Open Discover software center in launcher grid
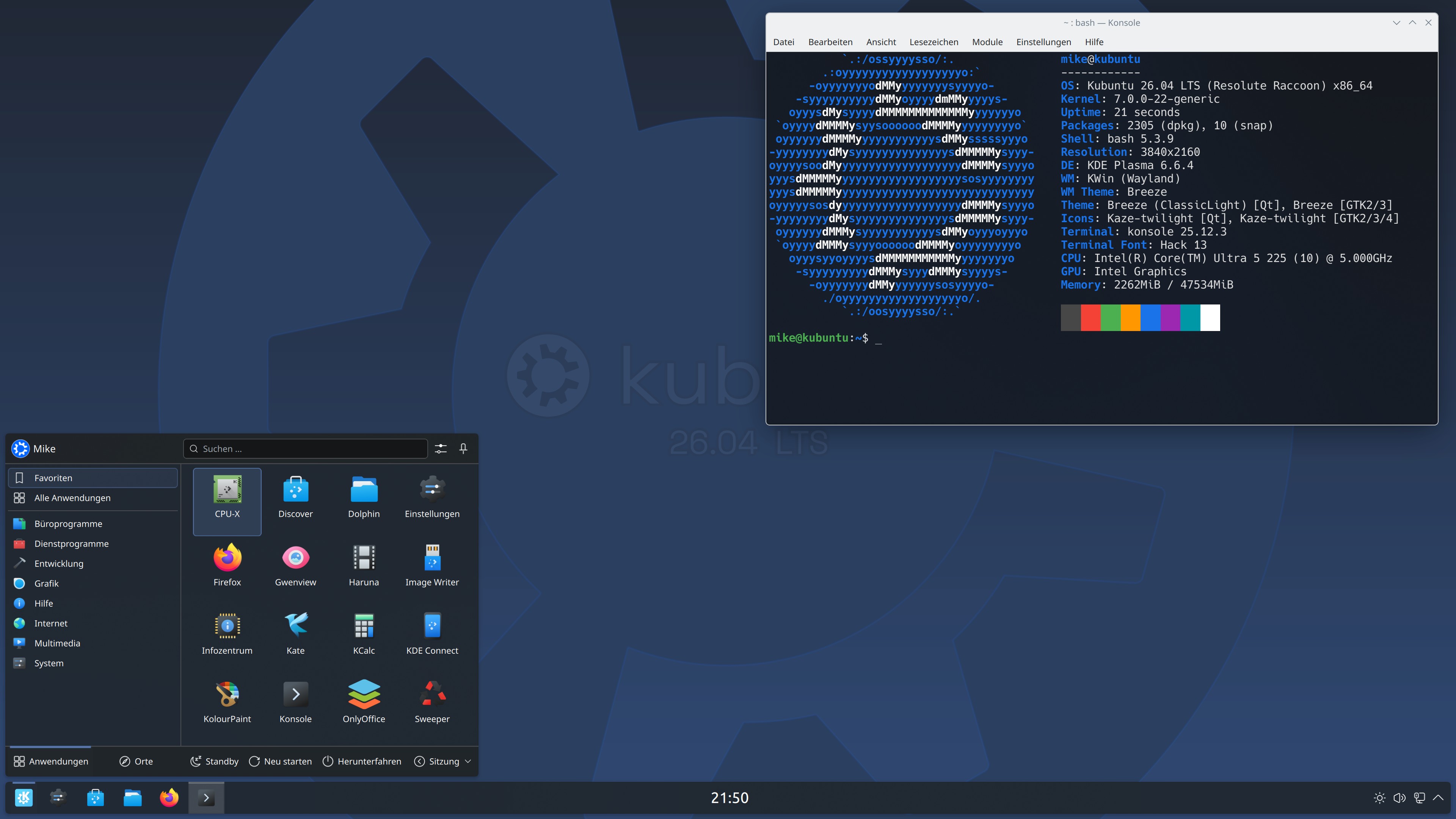This screenshot has height=819, width=1456. coord(295,501)
